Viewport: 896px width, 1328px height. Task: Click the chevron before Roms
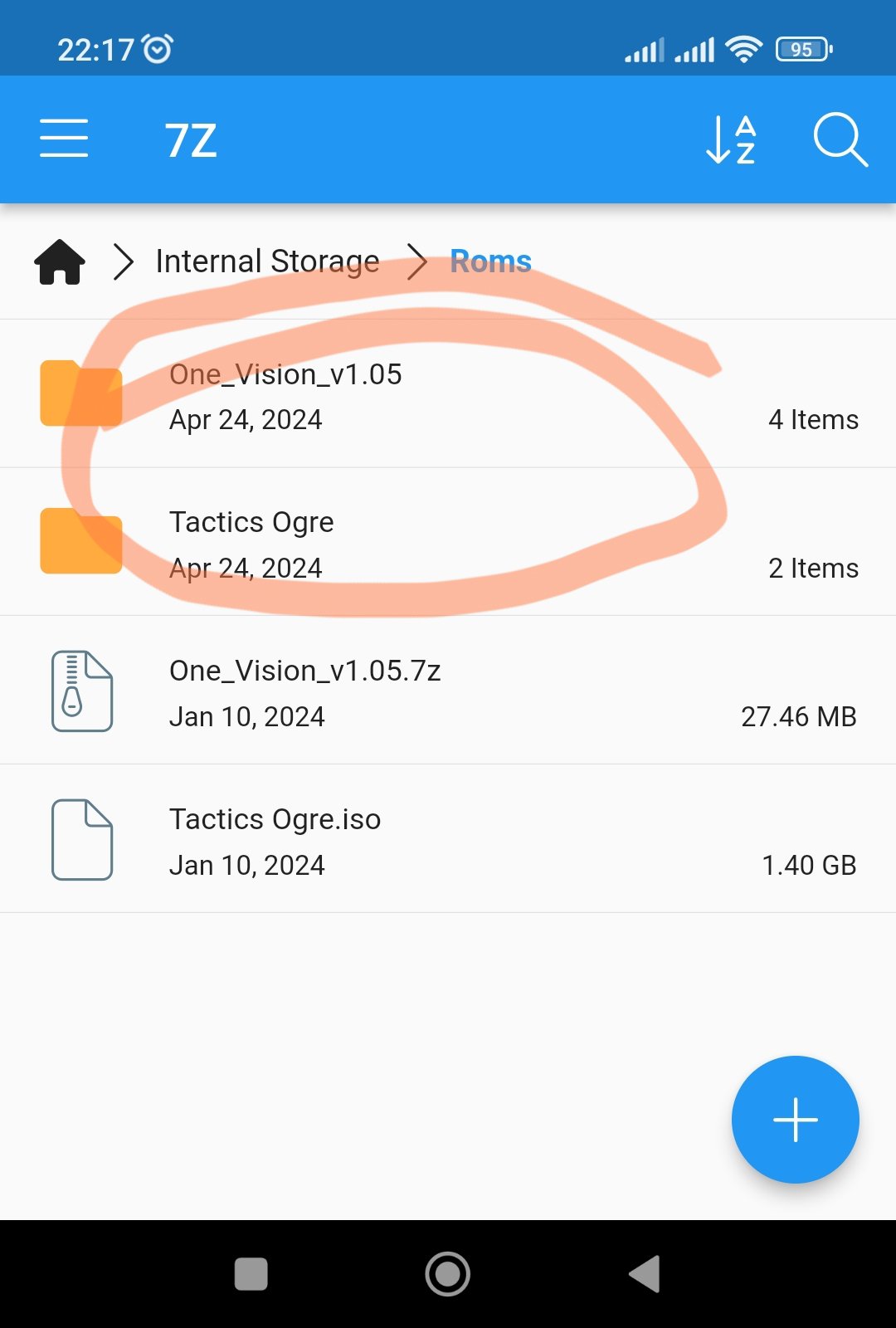pyautogui.click(x=417, y=262)
